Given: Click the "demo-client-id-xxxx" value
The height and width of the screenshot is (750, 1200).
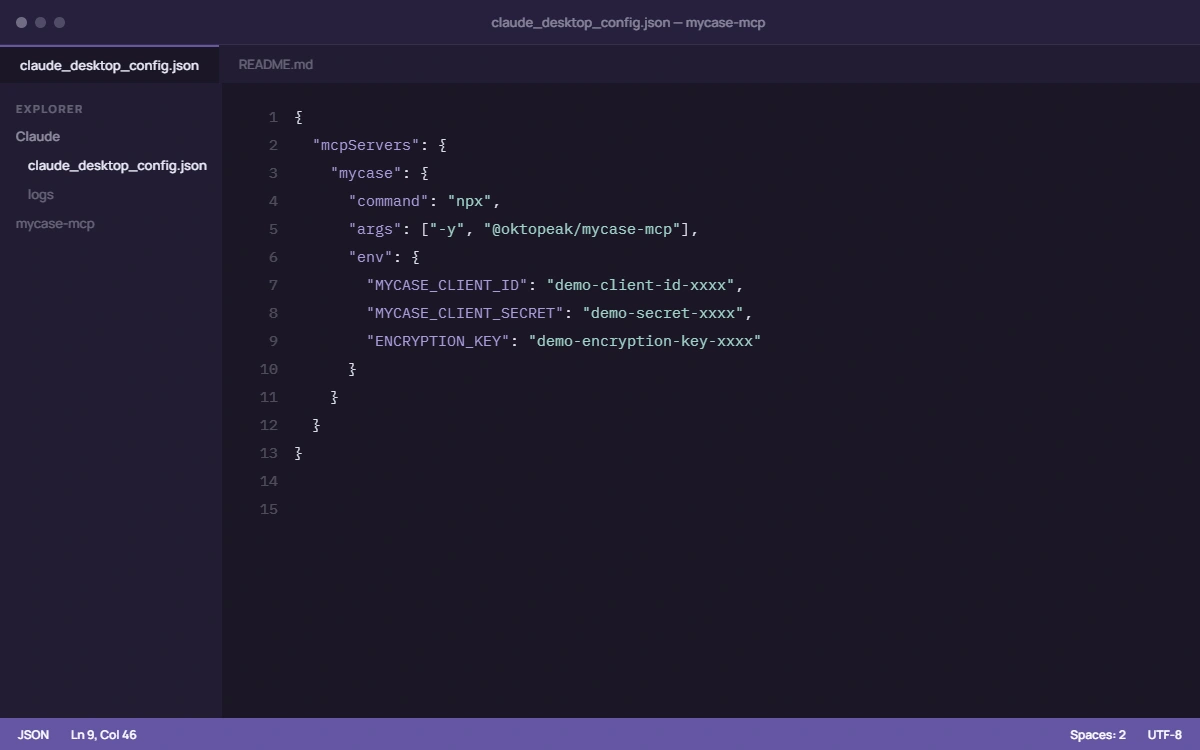Looking at the screenshot, I should click(639, 285).
